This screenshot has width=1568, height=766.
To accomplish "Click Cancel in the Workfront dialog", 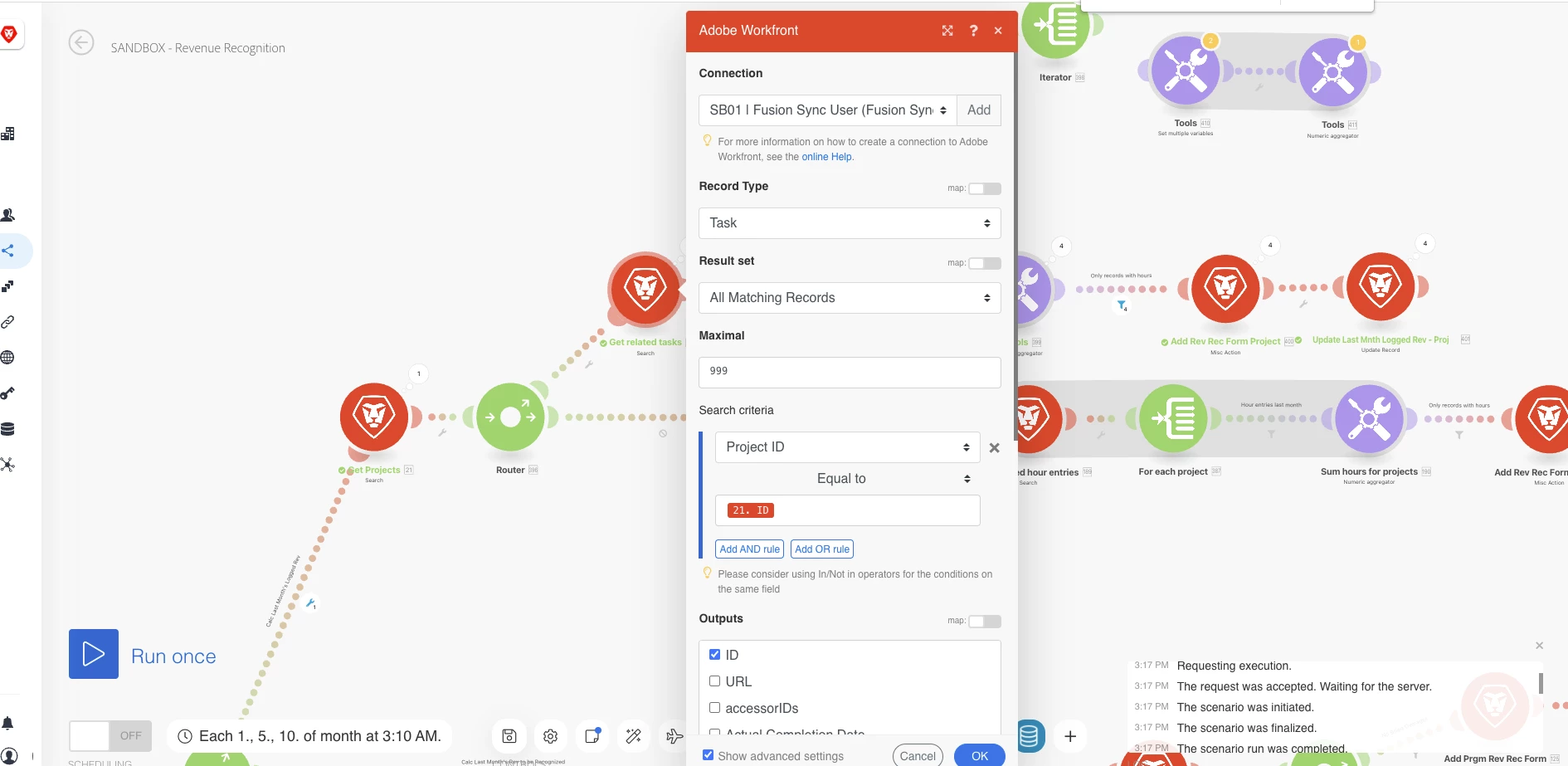I will pos(918,756).
